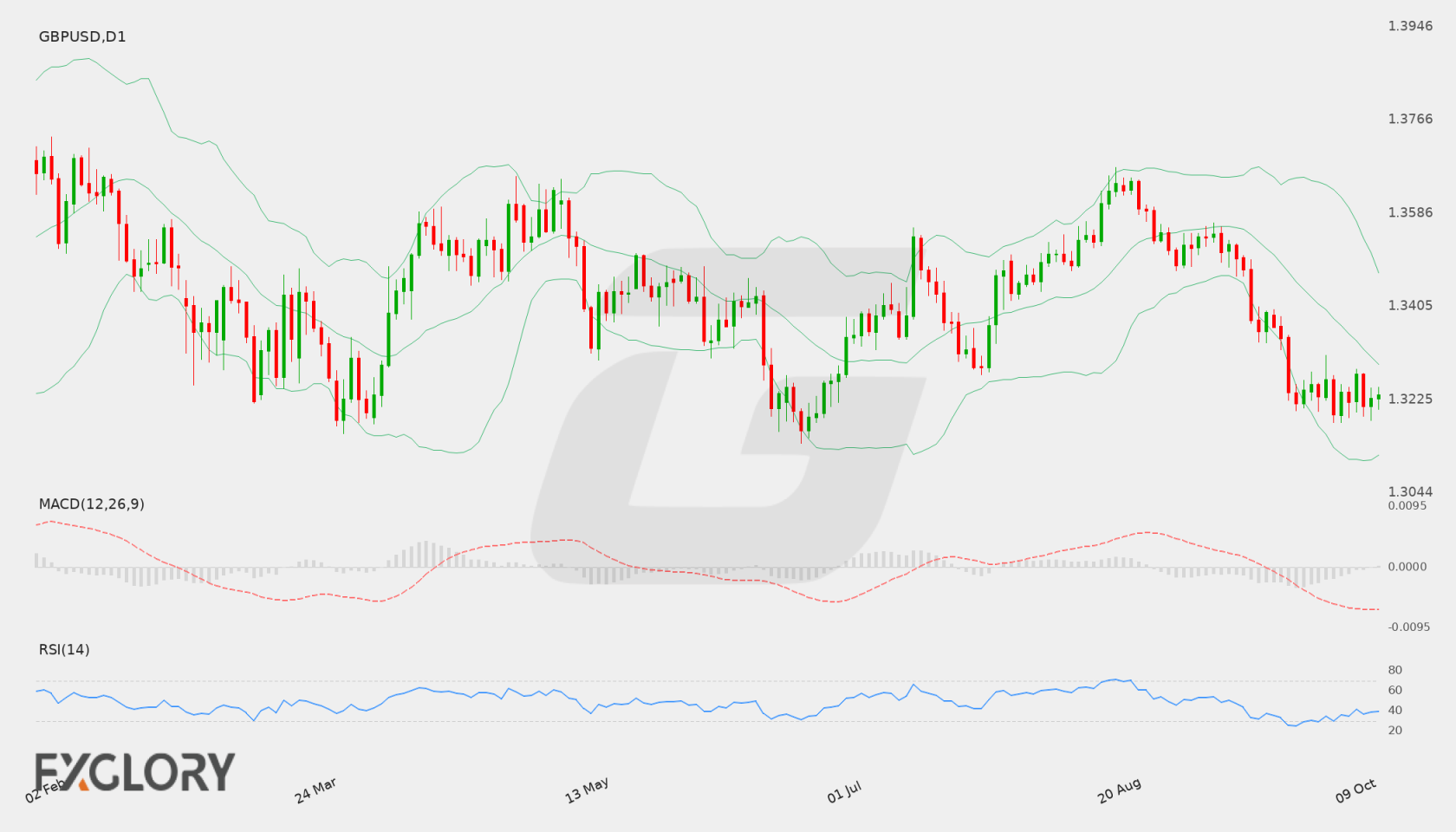1456x832 pixels.
Task: Select the MACD(12,26,9) indicator label
Action: tap(92, 504)
